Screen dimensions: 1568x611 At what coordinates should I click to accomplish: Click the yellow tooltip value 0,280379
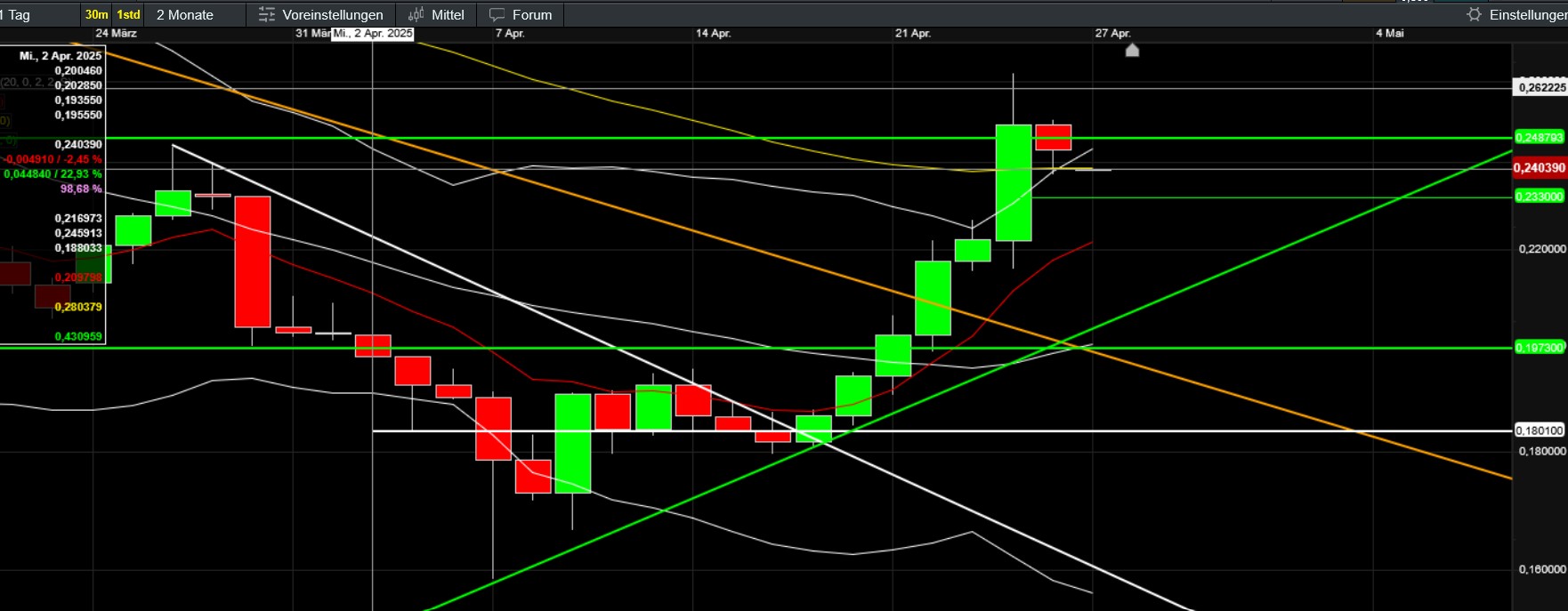[78, 307]
